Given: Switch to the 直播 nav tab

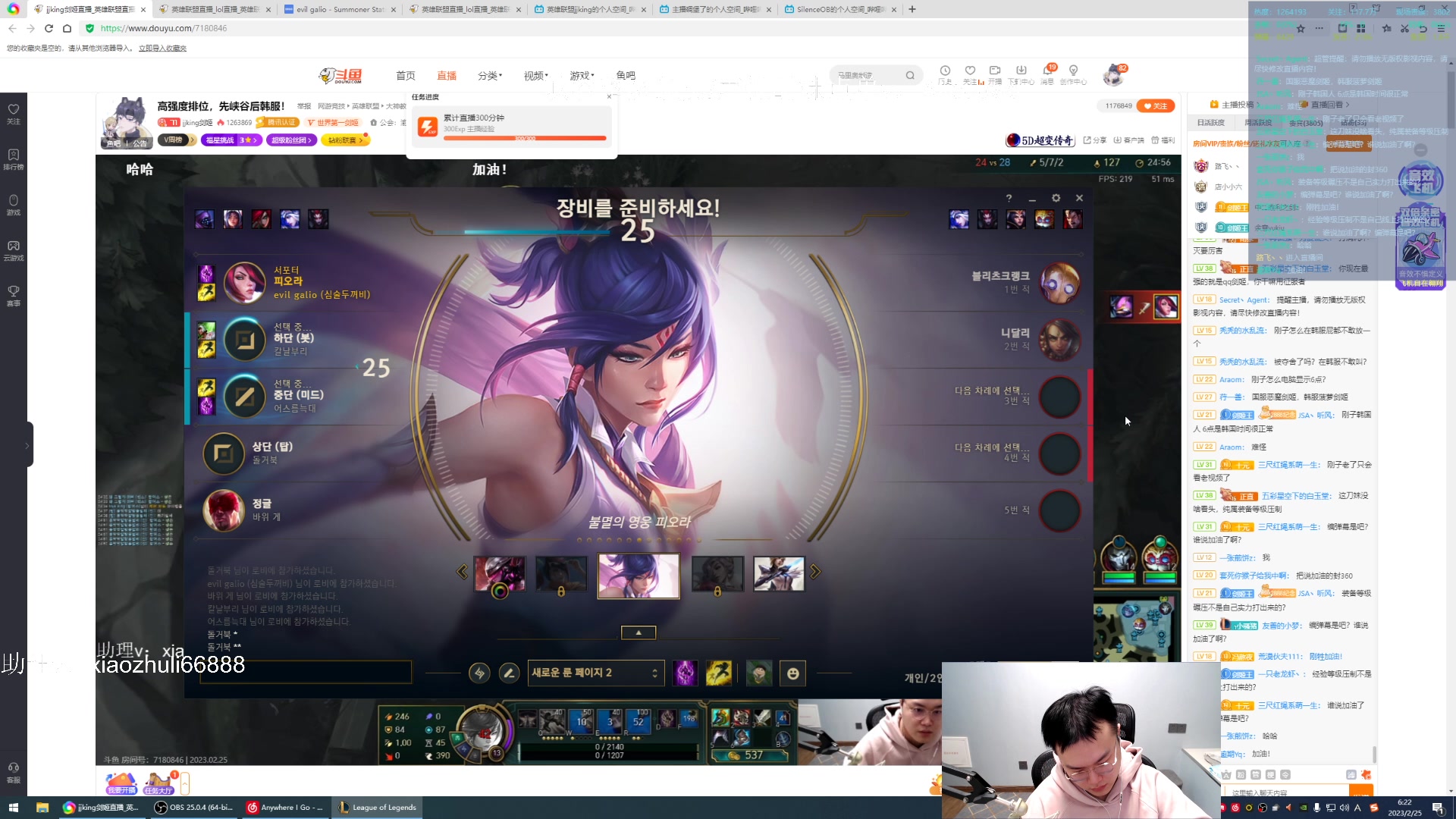Looking at the screenshot, I should pos(446,76).
